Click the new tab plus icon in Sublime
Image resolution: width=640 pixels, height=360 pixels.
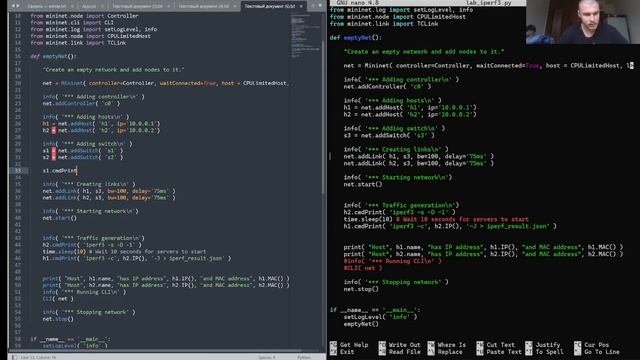(x=313, y=6)
